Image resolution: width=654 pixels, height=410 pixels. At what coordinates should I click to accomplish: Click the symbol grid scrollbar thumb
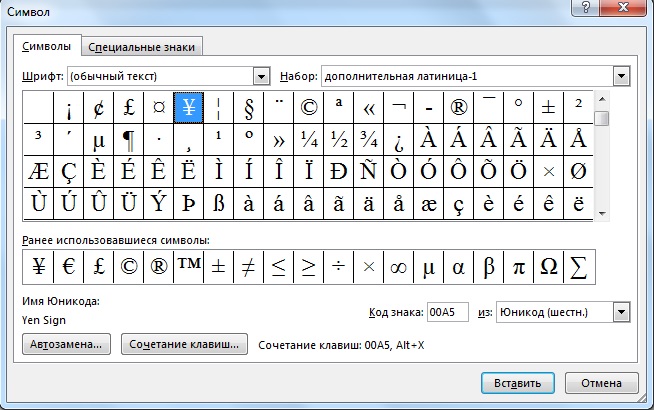[602, 118]
